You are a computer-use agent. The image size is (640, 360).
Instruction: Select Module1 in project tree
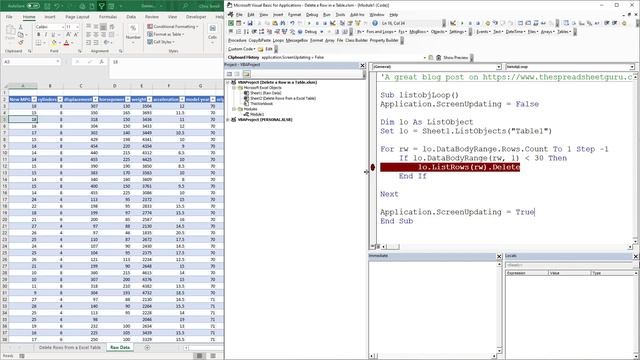[x=257, y=114]
